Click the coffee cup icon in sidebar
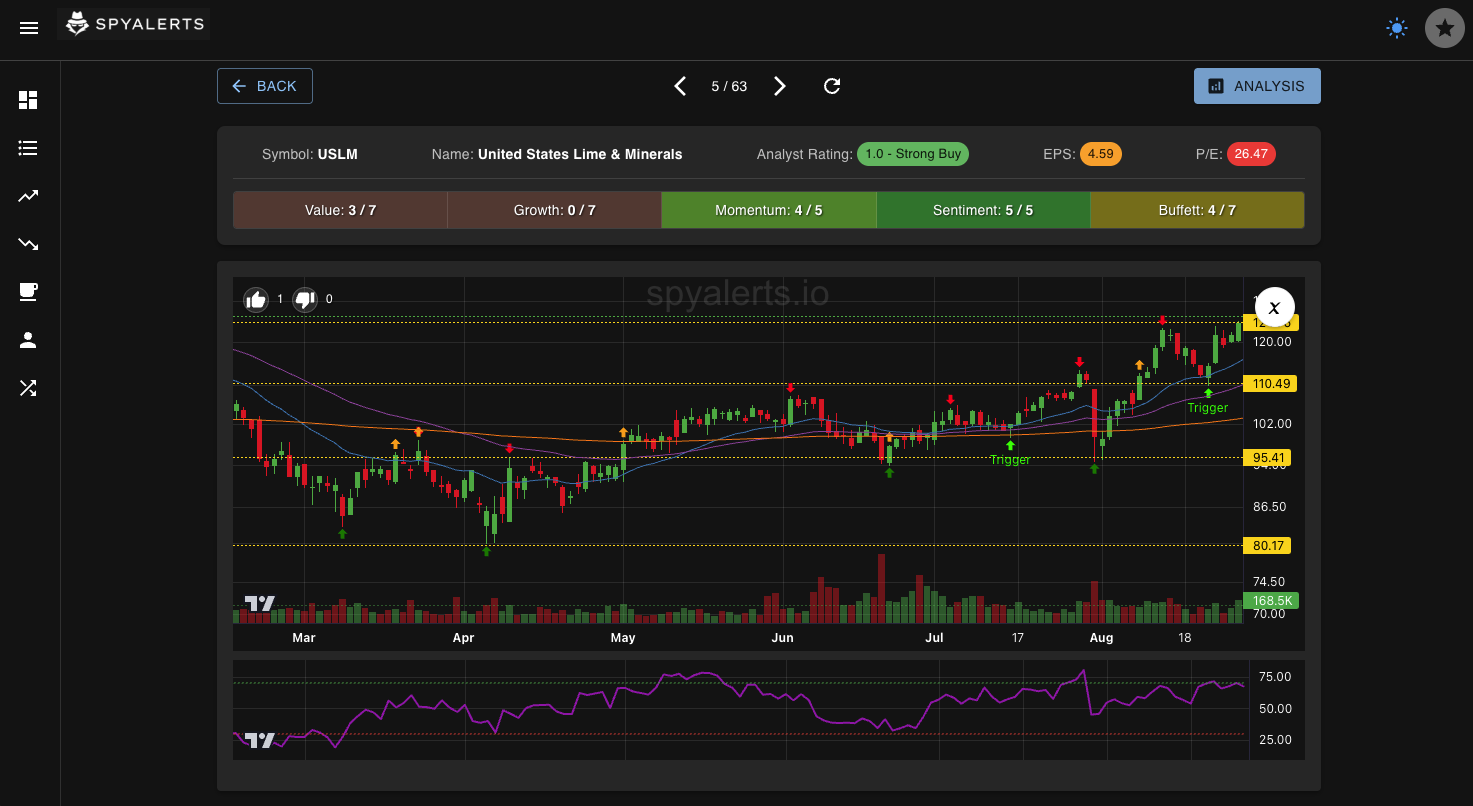This screenshot has height=806, width=1473. (28, 292)
